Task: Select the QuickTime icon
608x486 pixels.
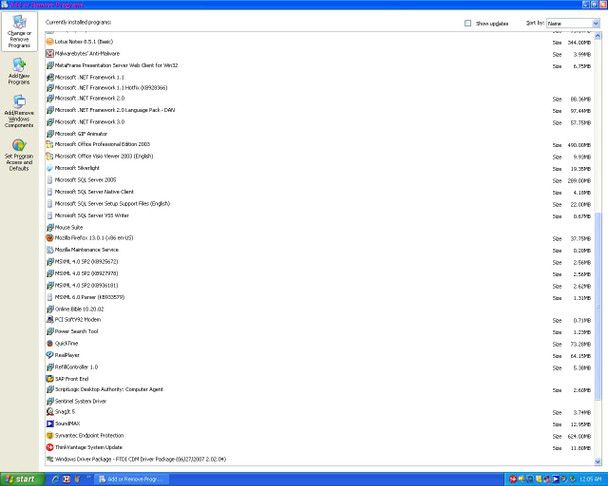Action: [50, 343]
